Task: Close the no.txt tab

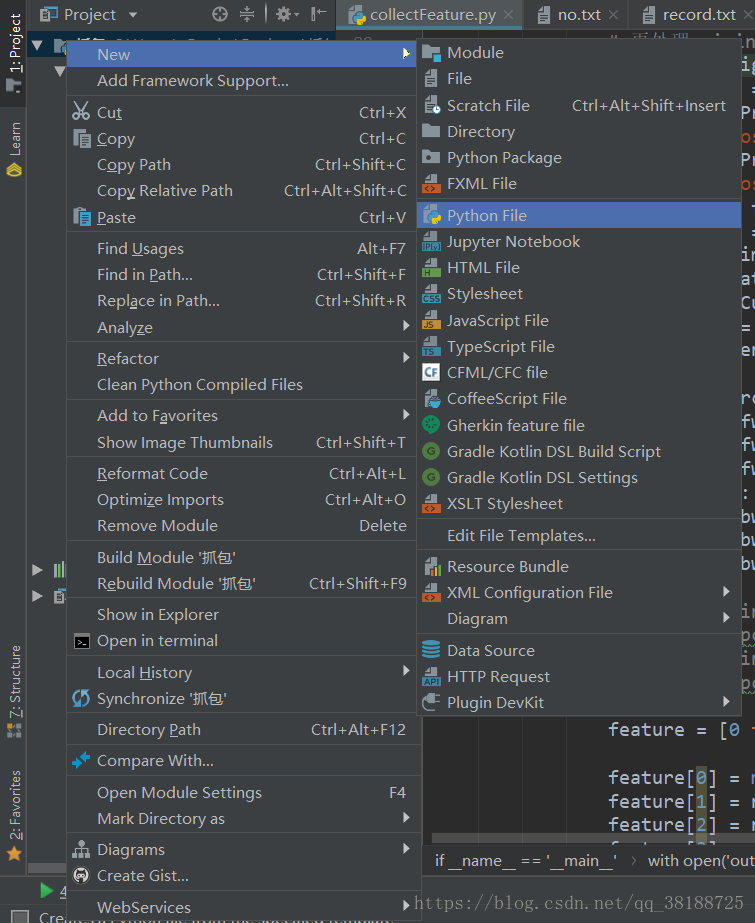Action: (613, 15)
